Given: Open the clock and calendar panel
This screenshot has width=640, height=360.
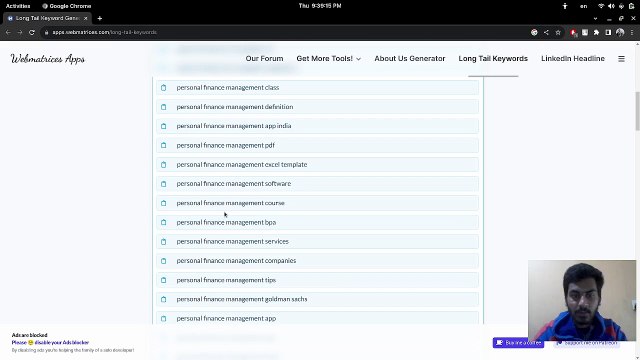Looking at the screenshot, I should (320, 6).
